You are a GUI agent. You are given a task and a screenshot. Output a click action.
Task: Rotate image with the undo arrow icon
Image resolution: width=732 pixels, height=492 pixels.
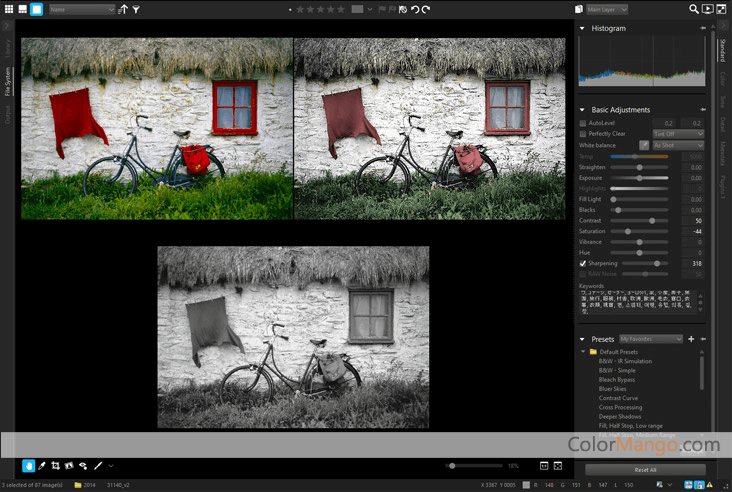pyautogui.click(x=414, y=9)
